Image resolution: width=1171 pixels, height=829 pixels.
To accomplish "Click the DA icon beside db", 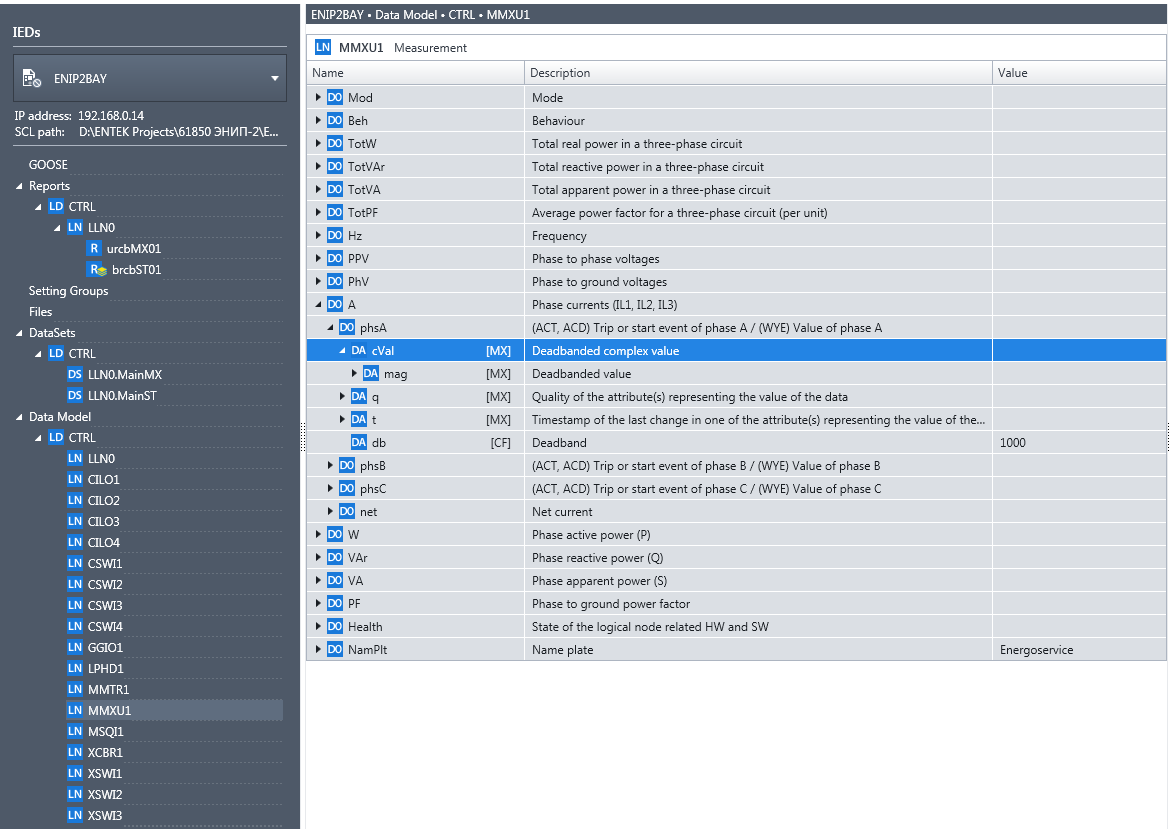I will pos(359,443).
